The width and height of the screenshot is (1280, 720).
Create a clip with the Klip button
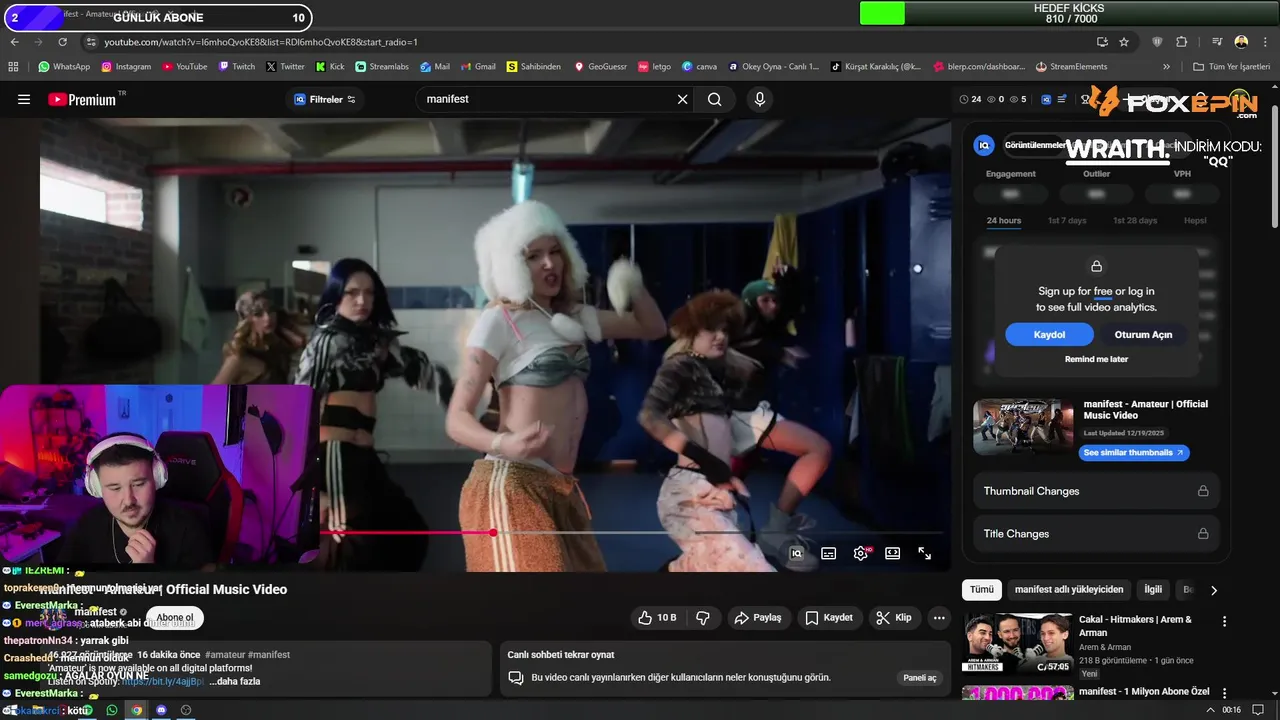894,618
